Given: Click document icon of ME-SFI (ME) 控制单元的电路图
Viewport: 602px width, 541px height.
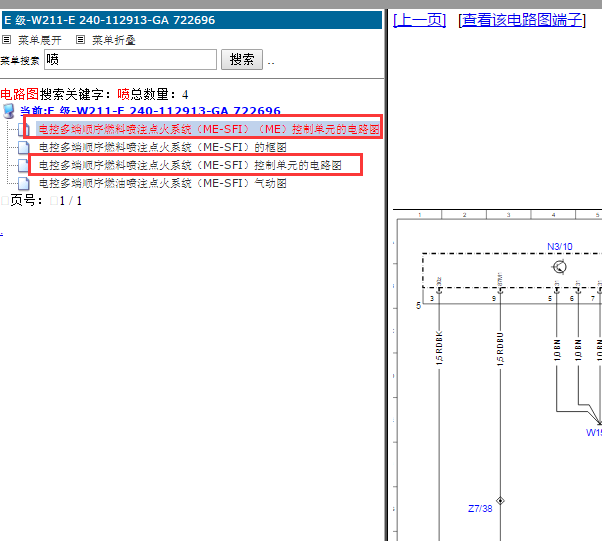Looking at the screenshot, I should [24, 129].
